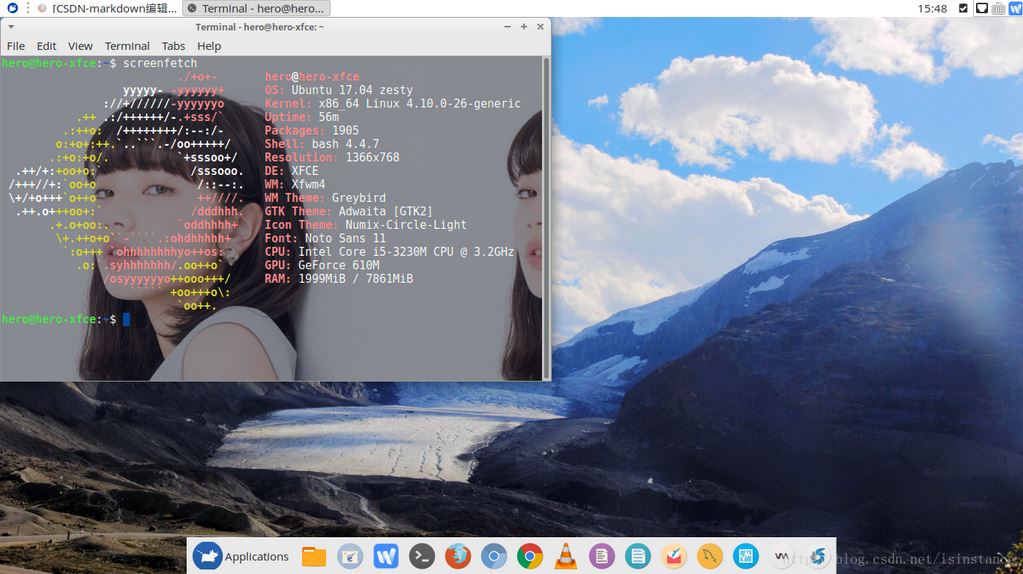Open the Tabs menu in Terminal

174,46
